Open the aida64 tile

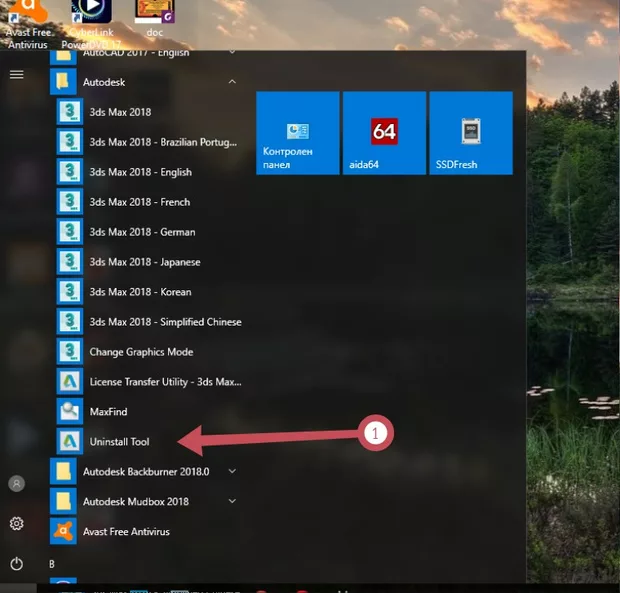pyautogui.click(x=384, y=133)
